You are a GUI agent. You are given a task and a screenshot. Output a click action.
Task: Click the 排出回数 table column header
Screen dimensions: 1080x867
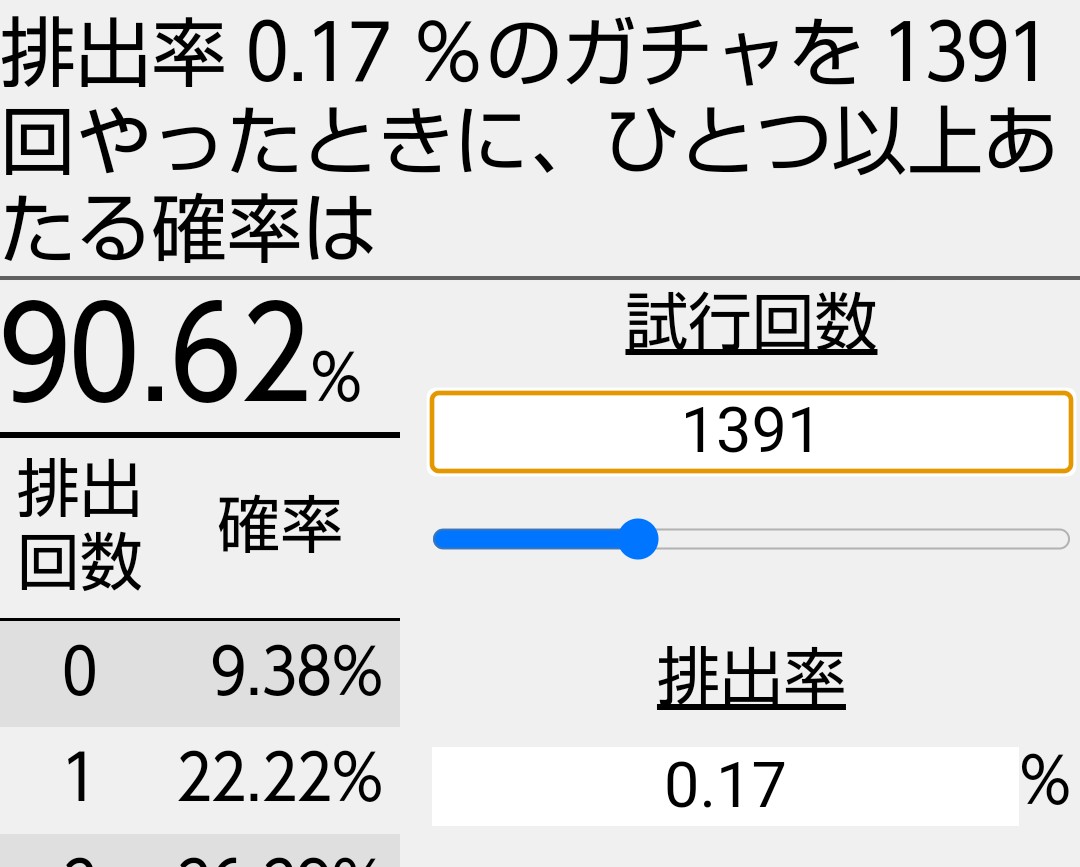click(x=80, y=525)
